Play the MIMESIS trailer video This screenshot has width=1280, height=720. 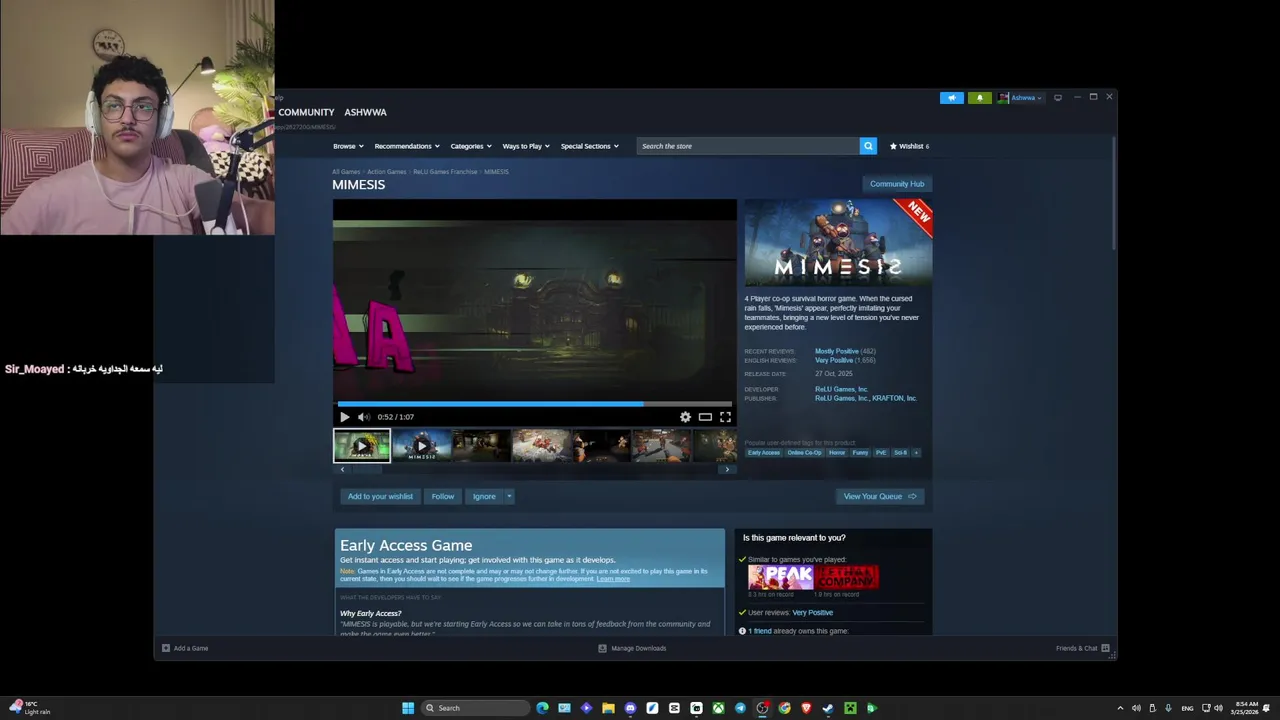tap(344, 417)
